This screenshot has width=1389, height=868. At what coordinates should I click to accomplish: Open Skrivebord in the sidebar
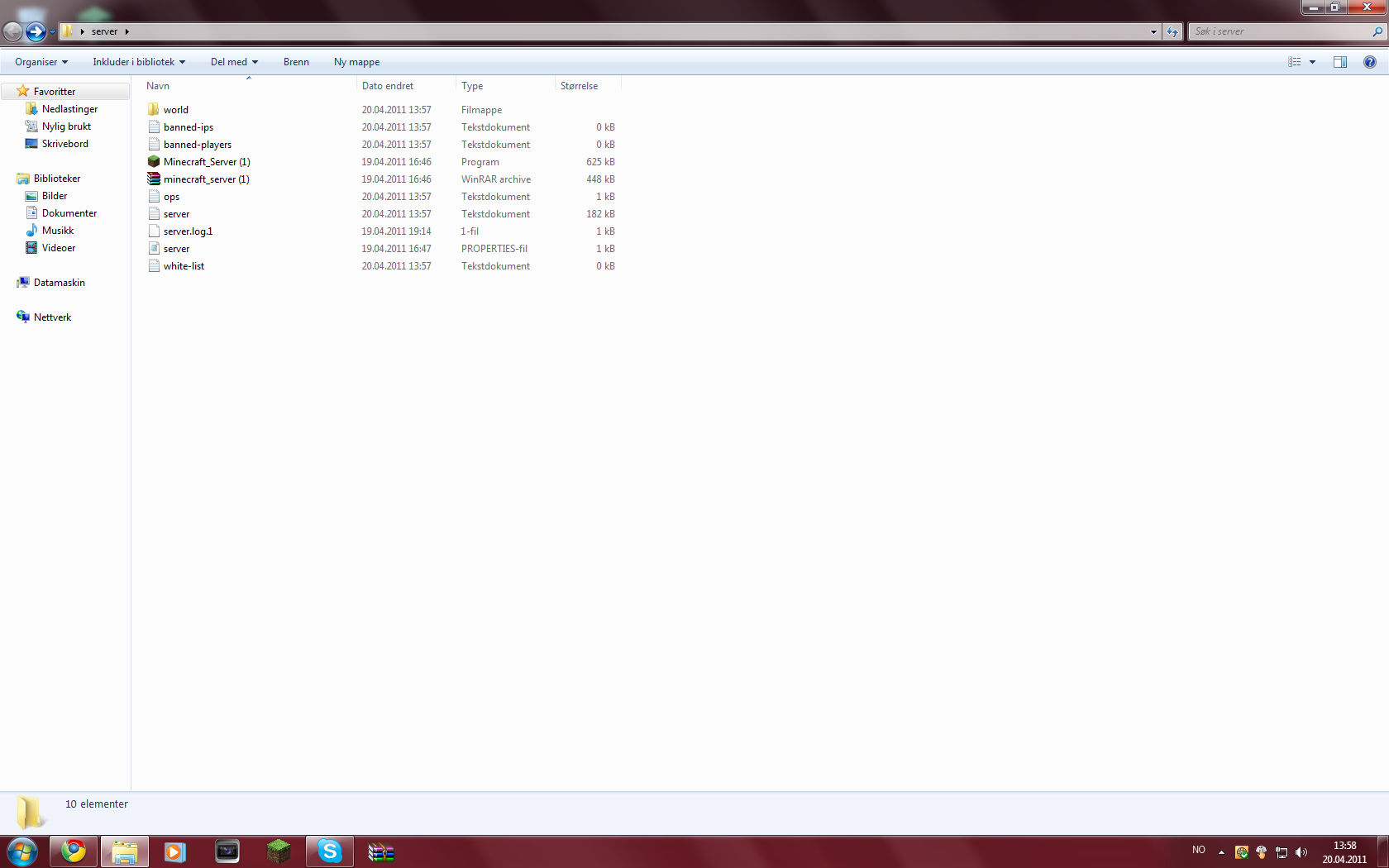64,144
